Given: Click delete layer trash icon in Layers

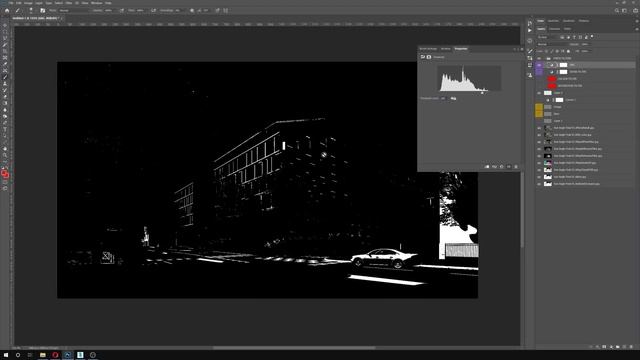Looking at the screenshot, I should click(x=631, y=347).
